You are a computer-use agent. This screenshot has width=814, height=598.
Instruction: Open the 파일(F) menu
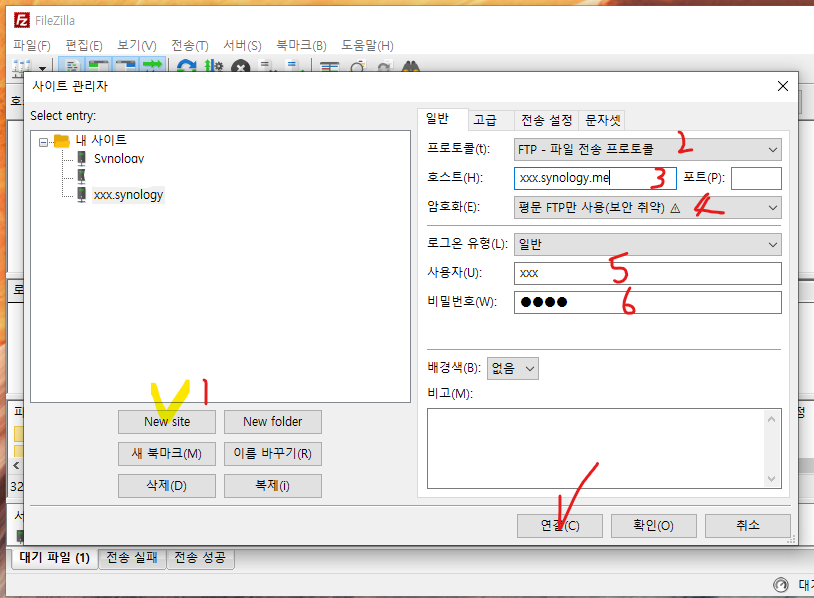click(x=32, y=46)
